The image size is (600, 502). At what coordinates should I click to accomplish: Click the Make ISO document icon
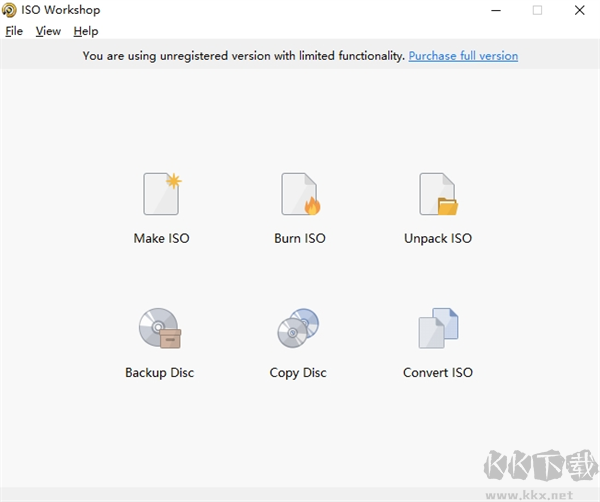pyautogui.click(x=161, y=194)
